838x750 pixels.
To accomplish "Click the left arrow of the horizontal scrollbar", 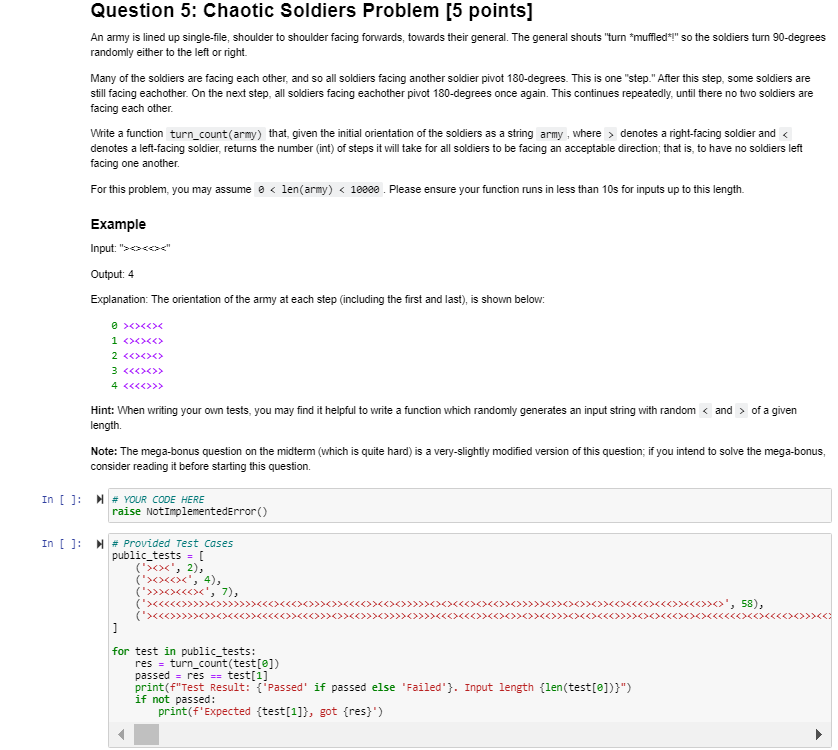I will coord(121,735).
